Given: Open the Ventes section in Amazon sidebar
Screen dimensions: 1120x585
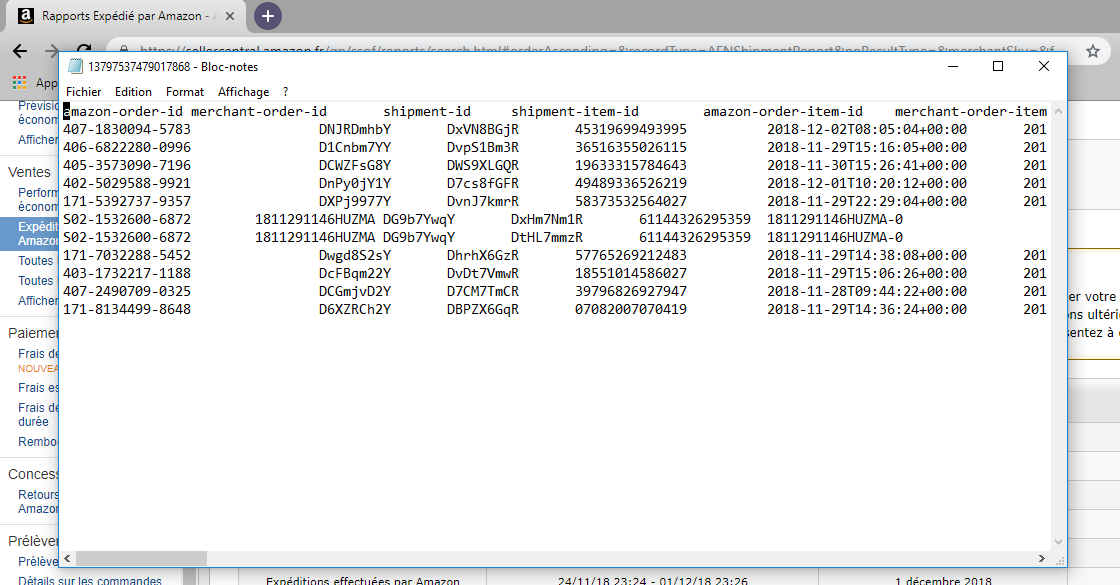Looking at the screenshot, I should click(29, 172).
